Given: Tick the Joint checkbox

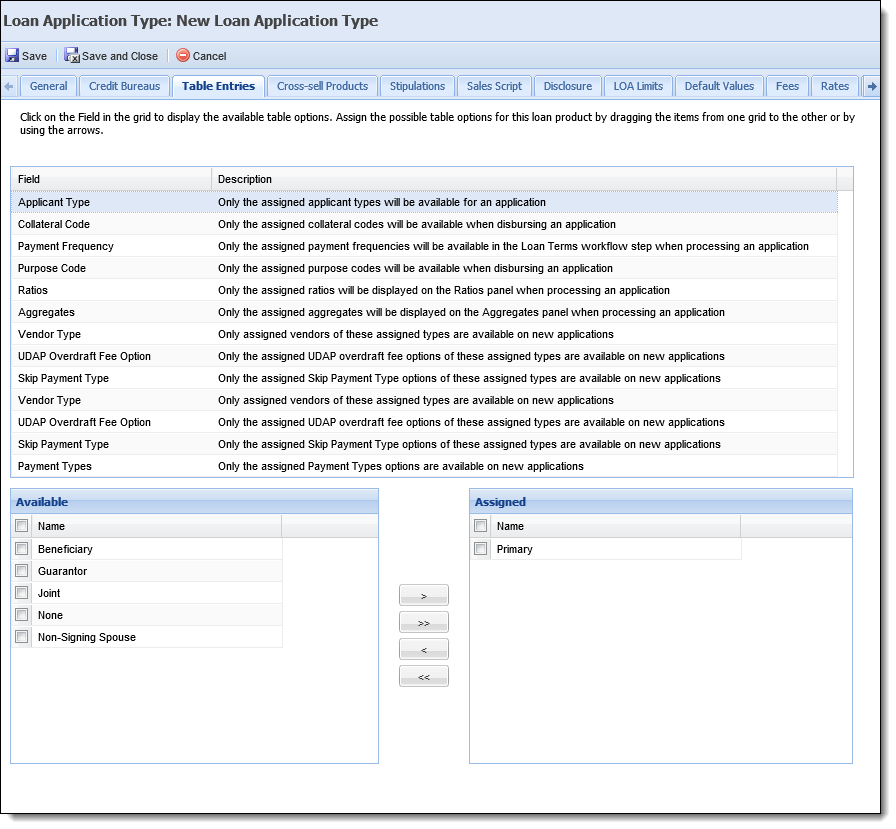Looking at the screenshot, I should tap(22, 592).
